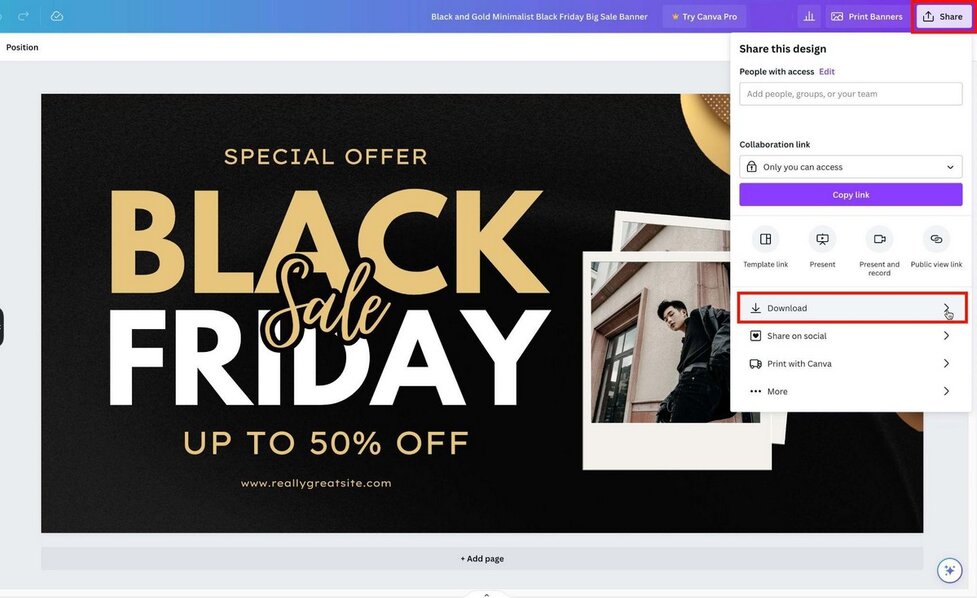Click the add people input field

pyautogui.click(x=850, y=94)
